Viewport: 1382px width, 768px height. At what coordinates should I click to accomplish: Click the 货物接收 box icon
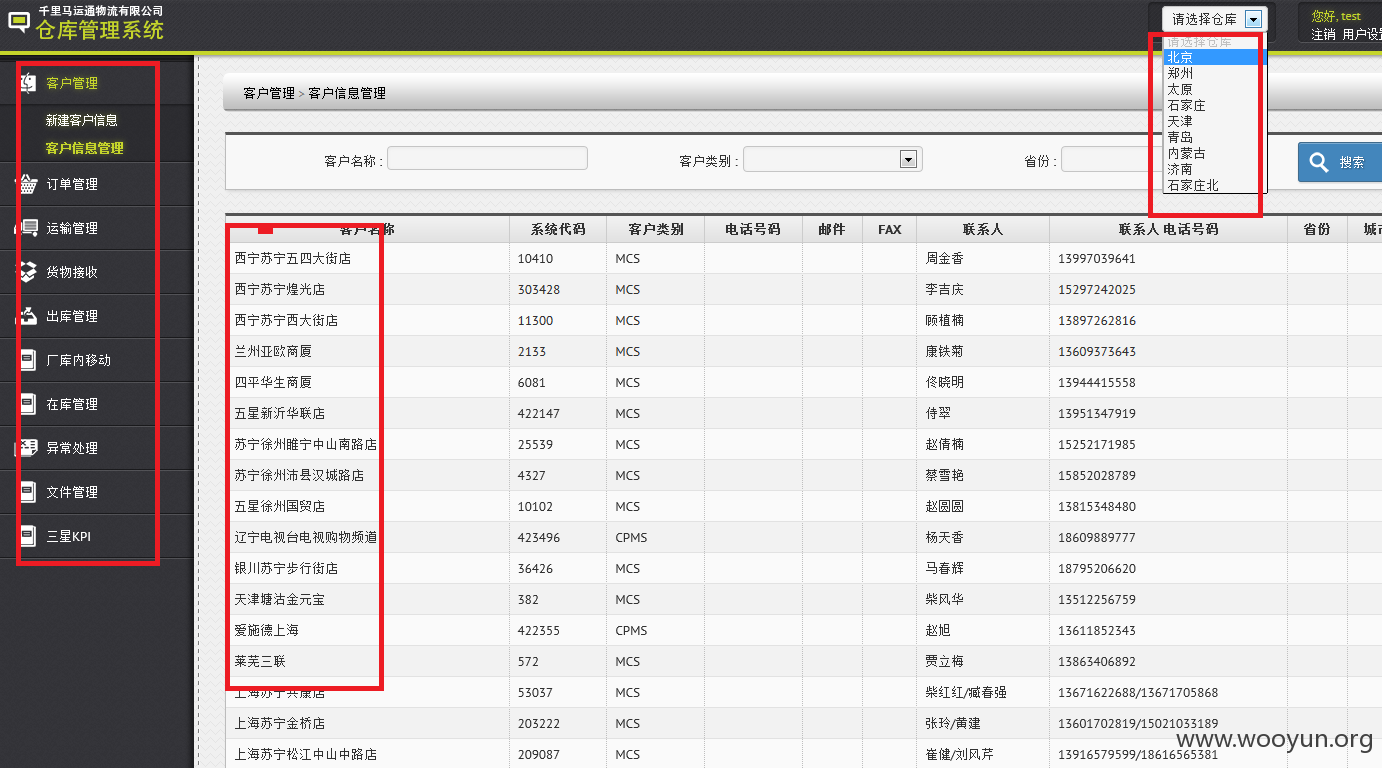[x=27, y=272]
